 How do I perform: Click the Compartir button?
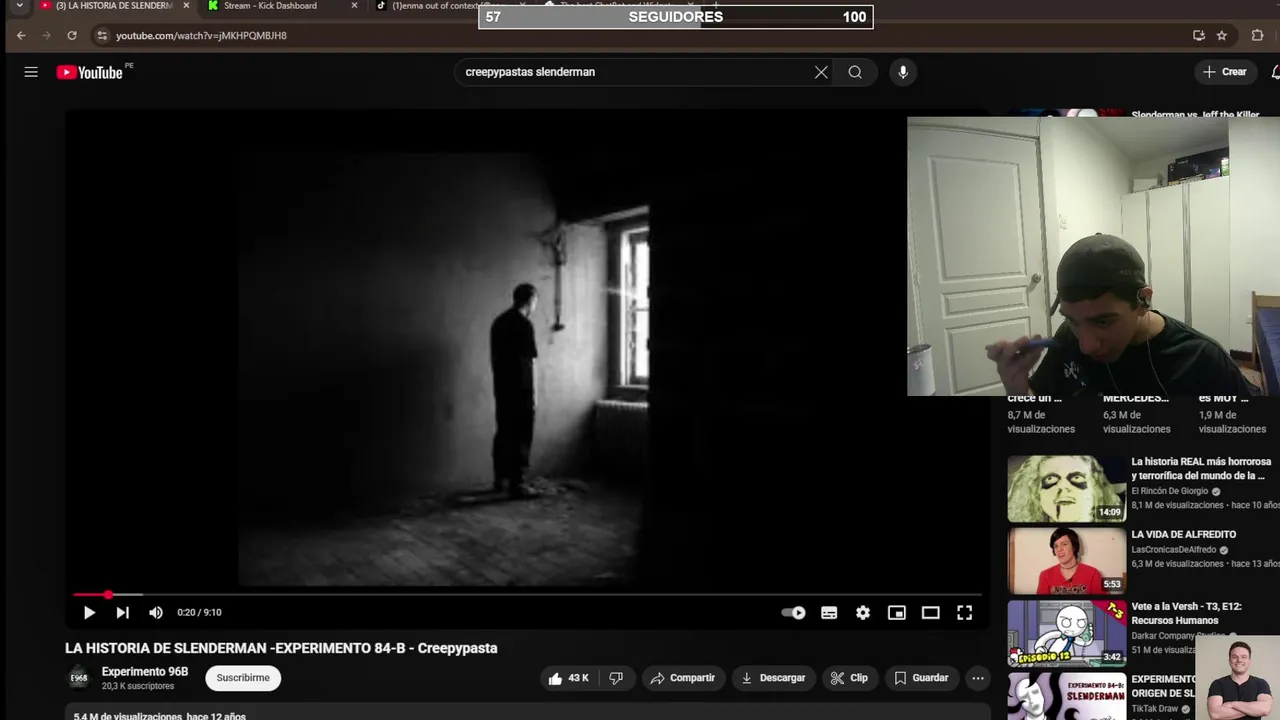click(x=682, y=678)
